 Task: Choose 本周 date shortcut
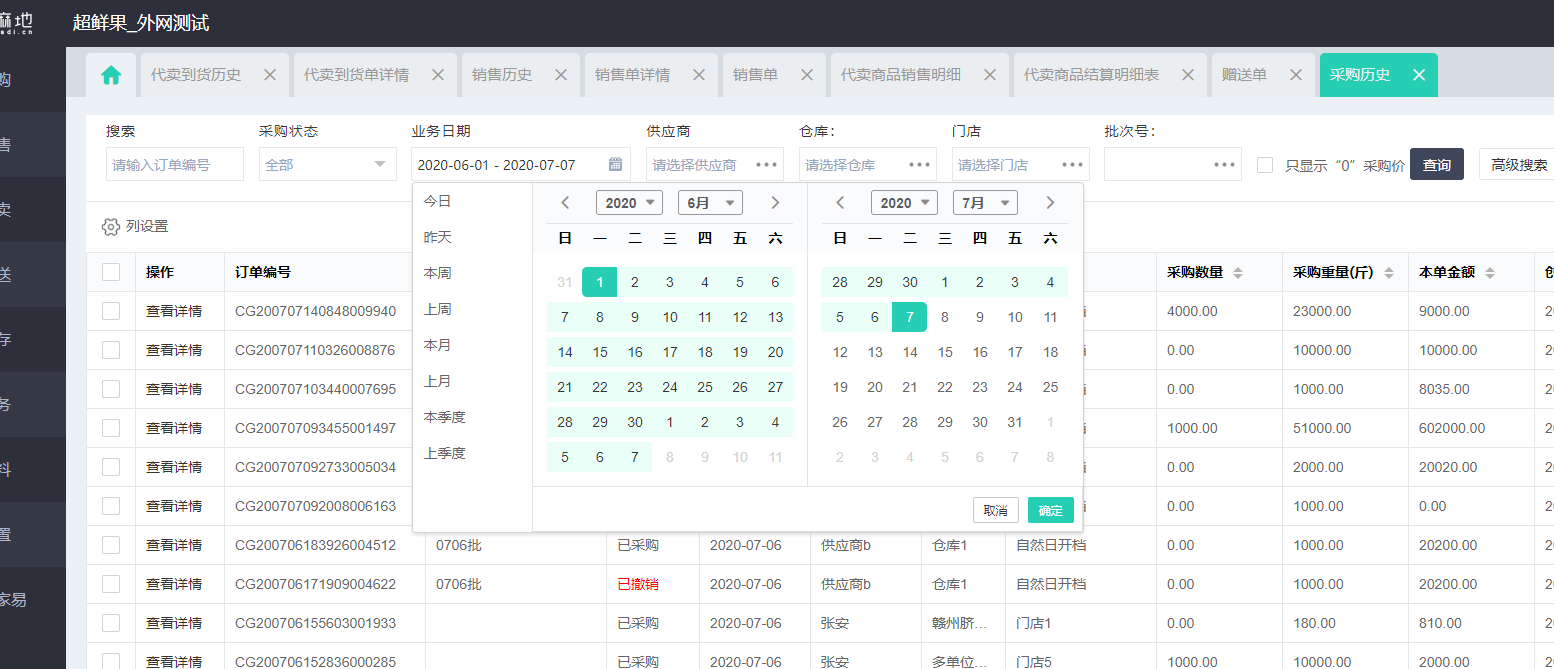coord(438,273)
